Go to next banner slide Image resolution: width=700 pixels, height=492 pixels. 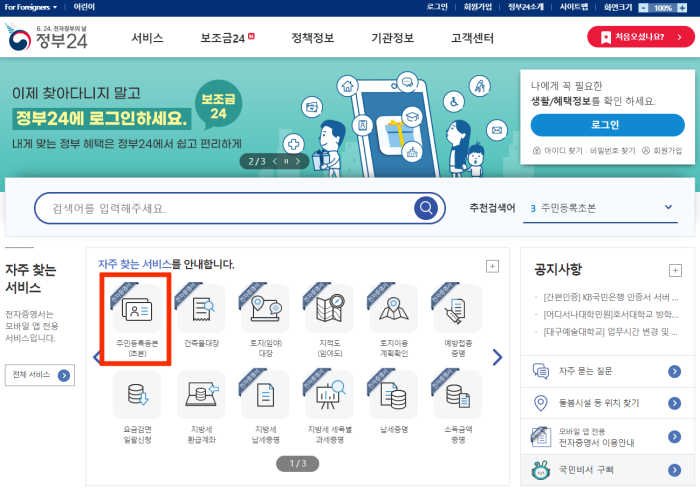coord(298,161)
